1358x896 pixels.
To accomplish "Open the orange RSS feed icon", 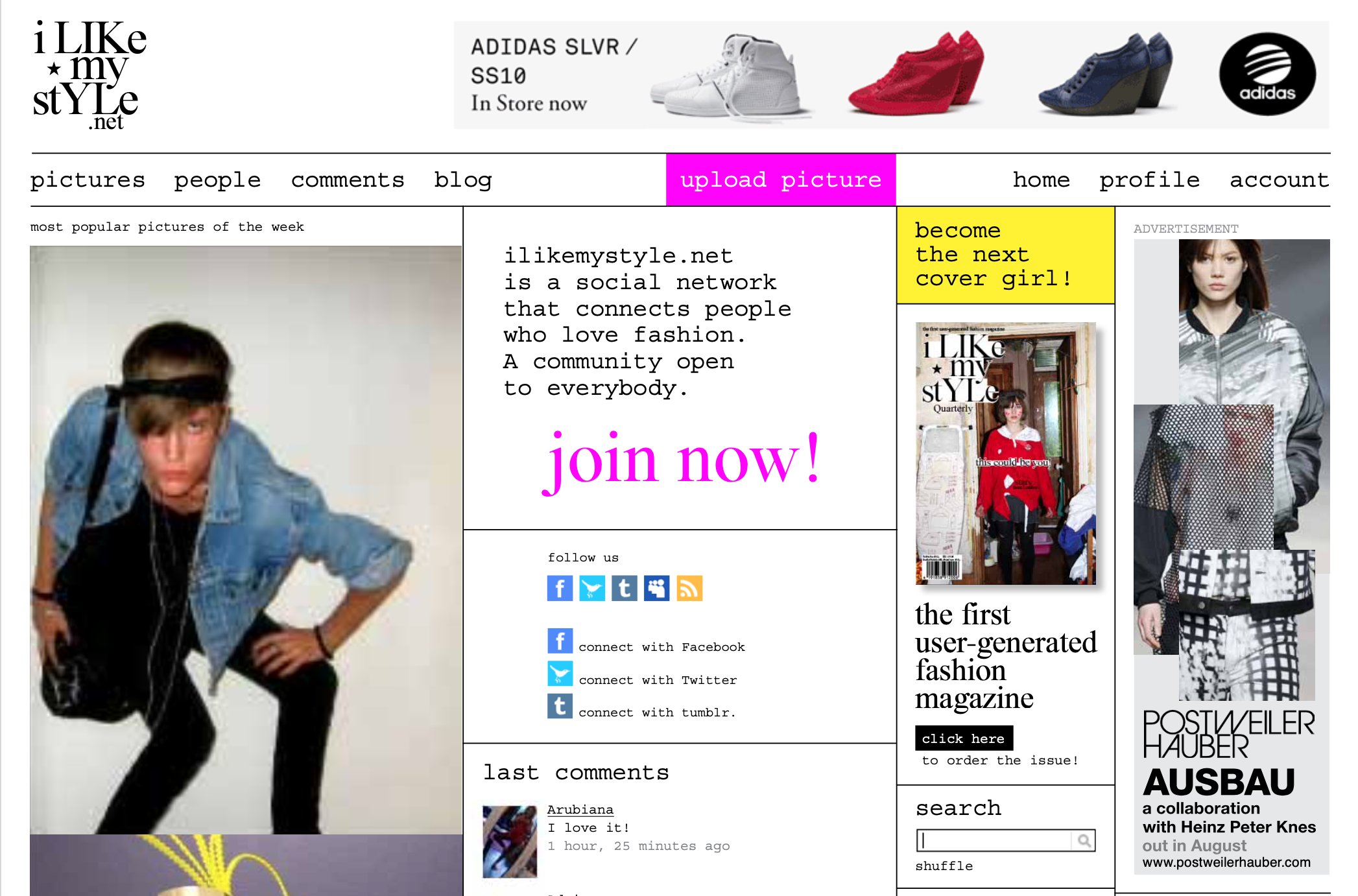I will 689,589.
